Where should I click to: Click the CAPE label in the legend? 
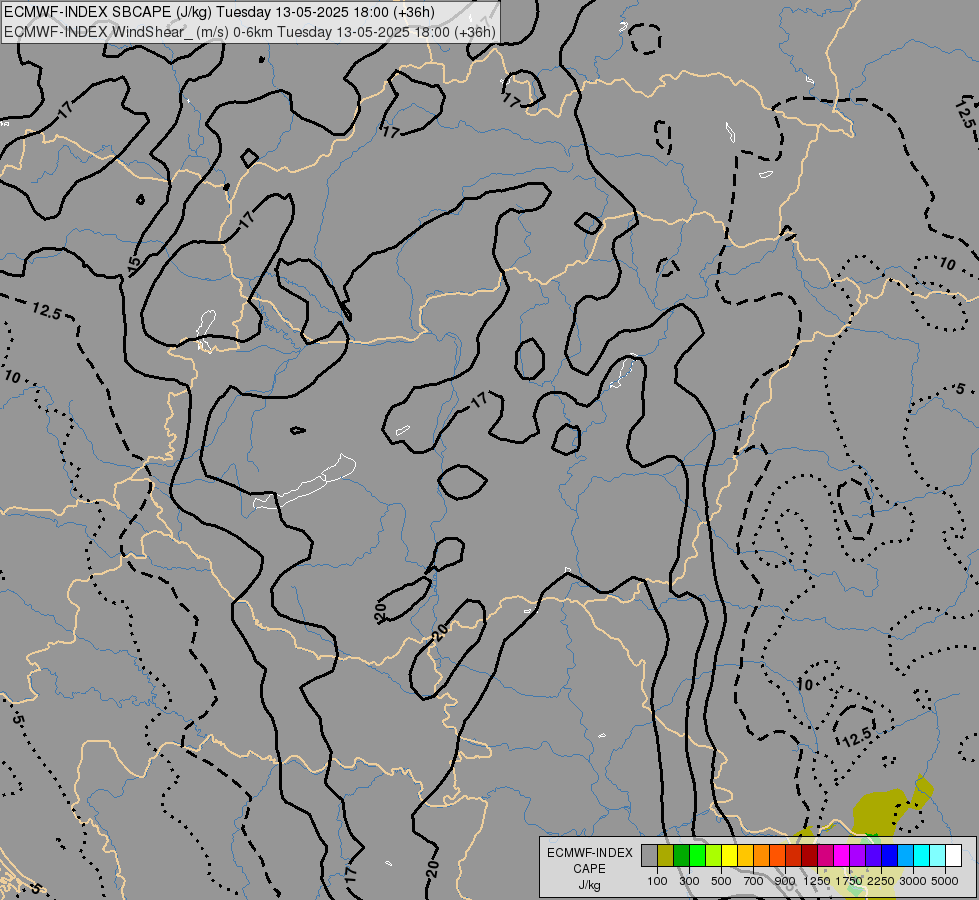[589, 869]
